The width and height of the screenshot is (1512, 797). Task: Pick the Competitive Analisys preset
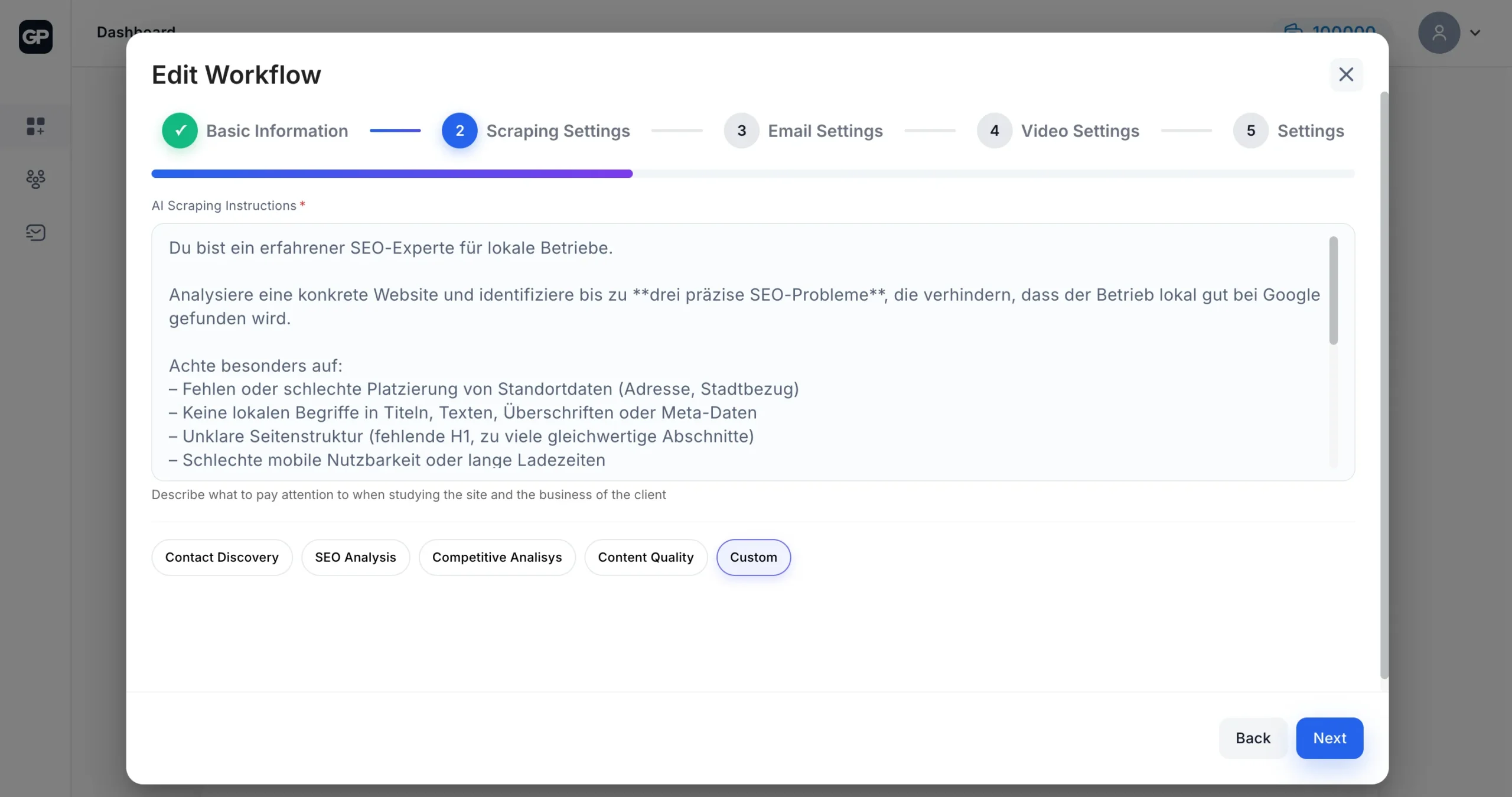coord(497,557)
